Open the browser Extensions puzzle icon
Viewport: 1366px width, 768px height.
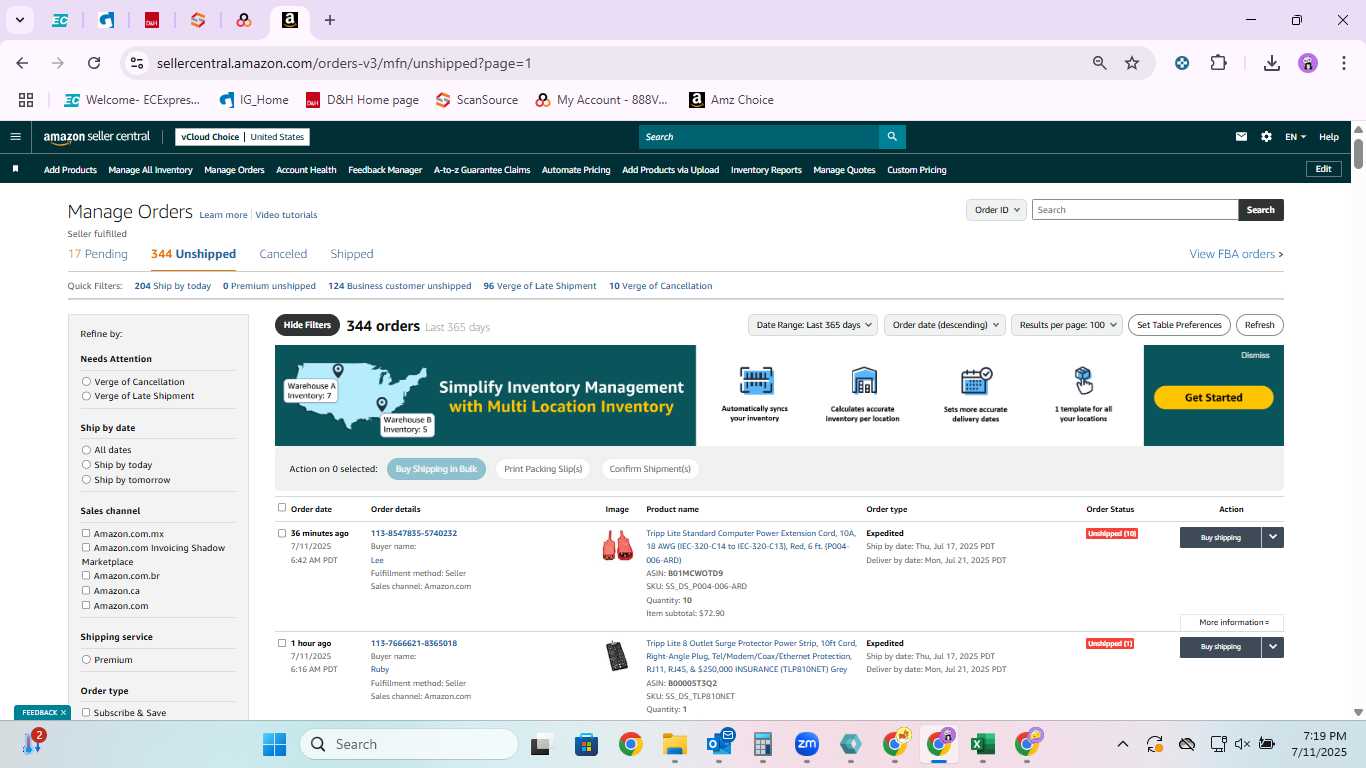[x=1218, y=63]
